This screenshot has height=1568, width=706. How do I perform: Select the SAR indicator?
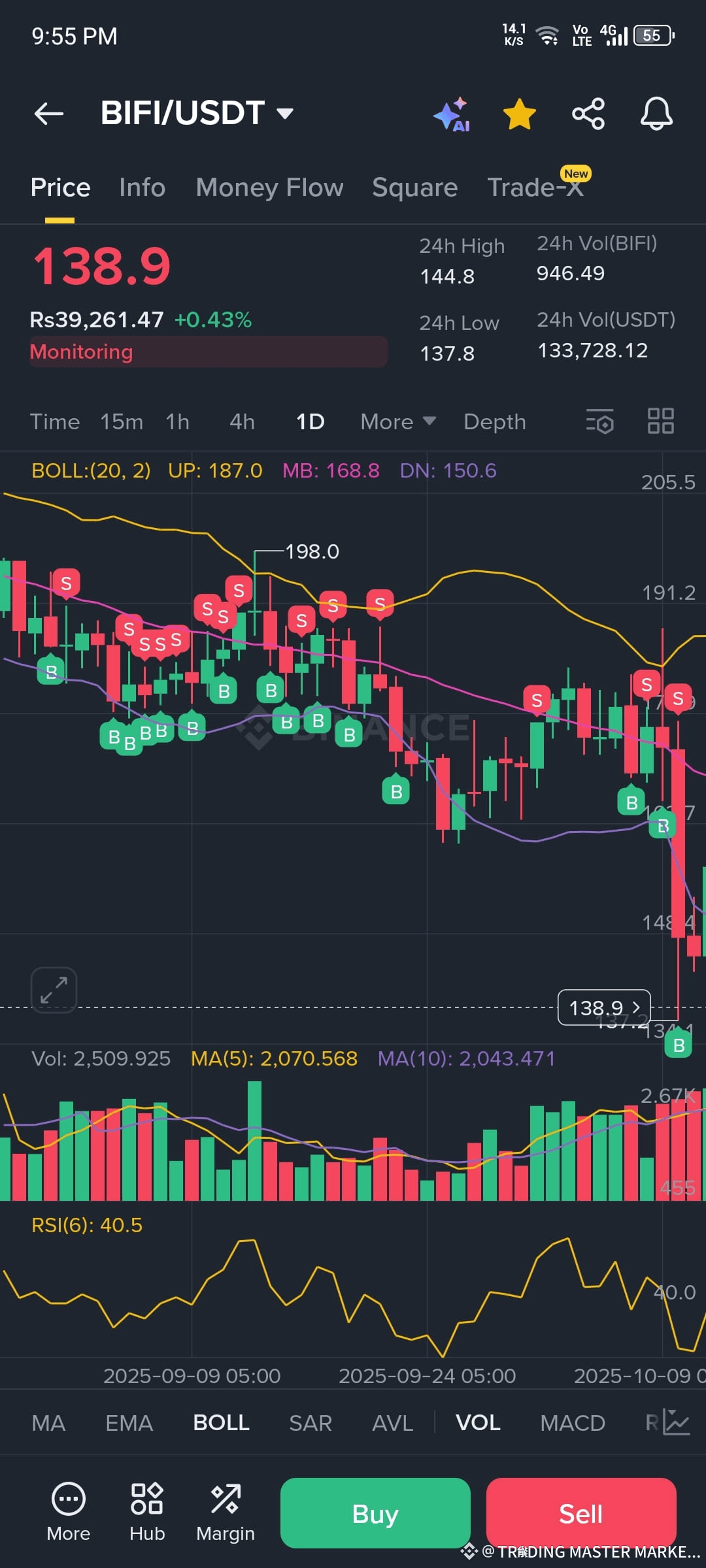click(x=311, y=1423)
